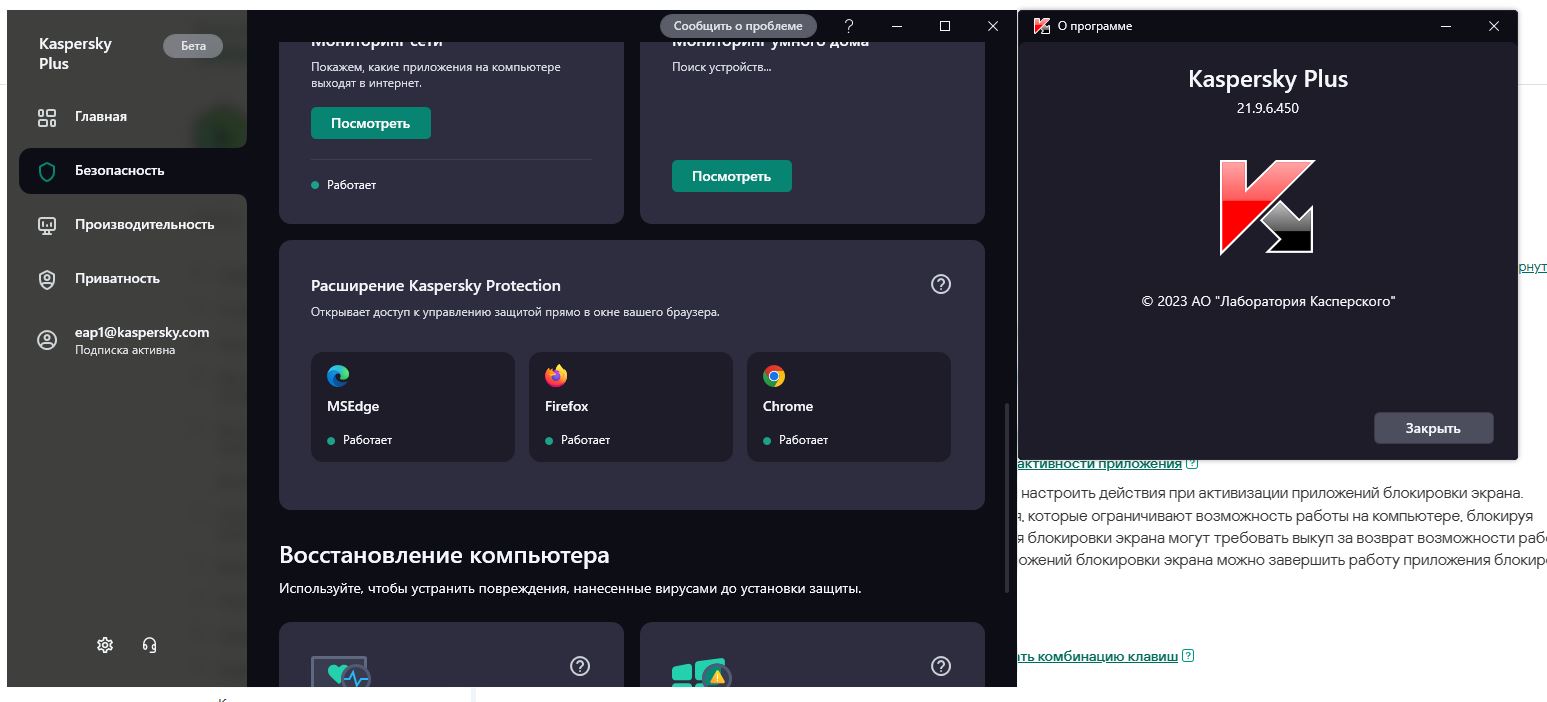Image resolution: width=1547 pixels, height=702 pixels.
Task: Click the Сообщить о проблеме button
Action: [x=738, y=26]
